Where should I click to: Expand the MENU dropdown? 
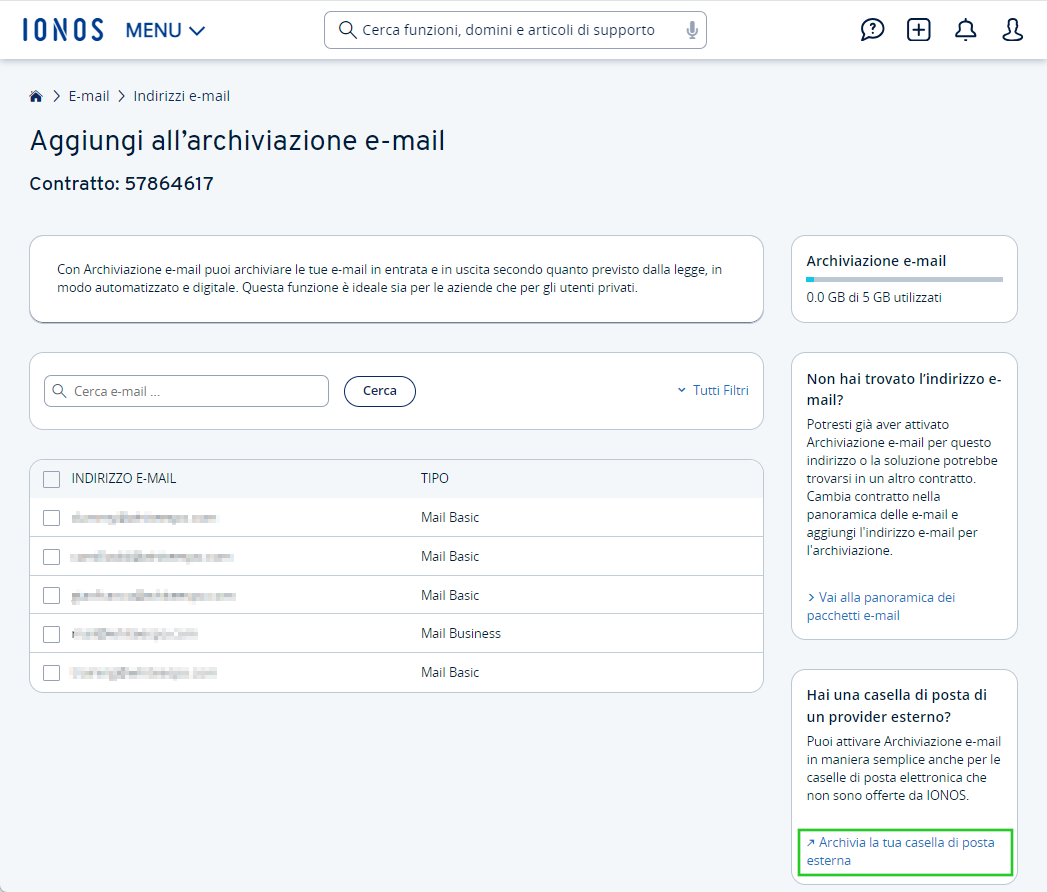165,31
